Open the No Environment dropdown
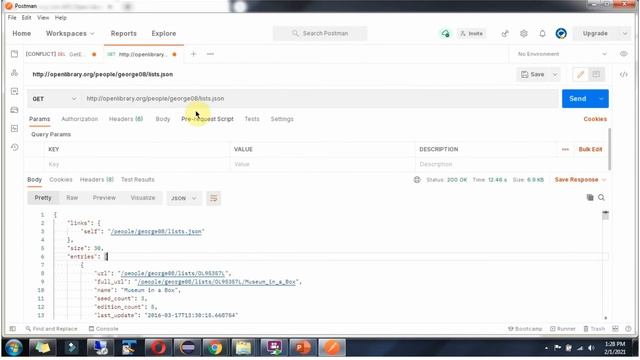 pos(562,54)
